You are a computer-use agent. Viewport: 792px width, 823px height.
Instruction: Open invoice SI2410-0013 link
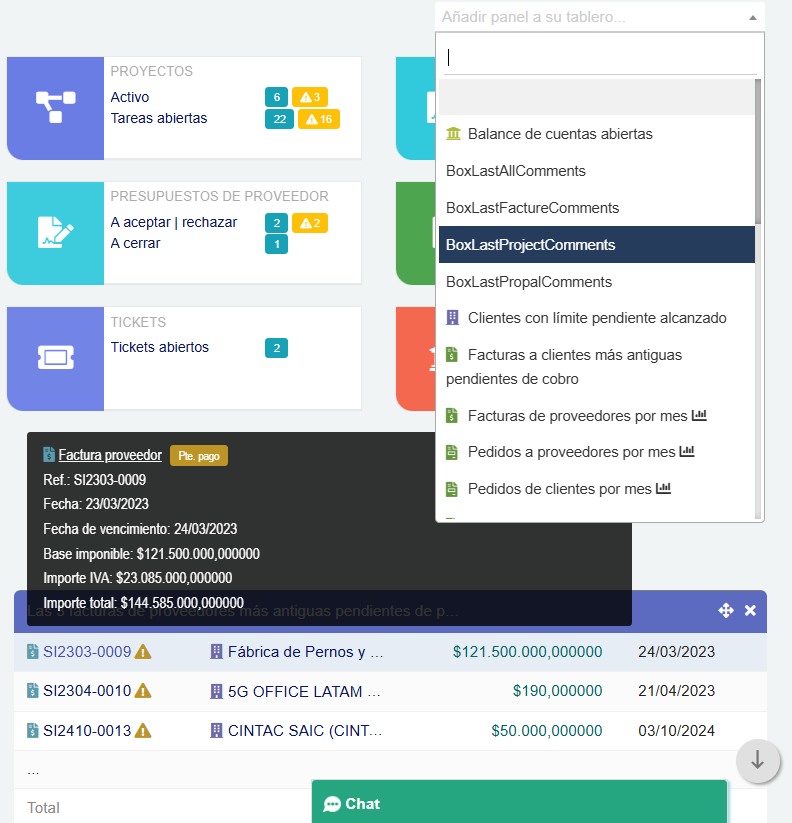[87, 731]
